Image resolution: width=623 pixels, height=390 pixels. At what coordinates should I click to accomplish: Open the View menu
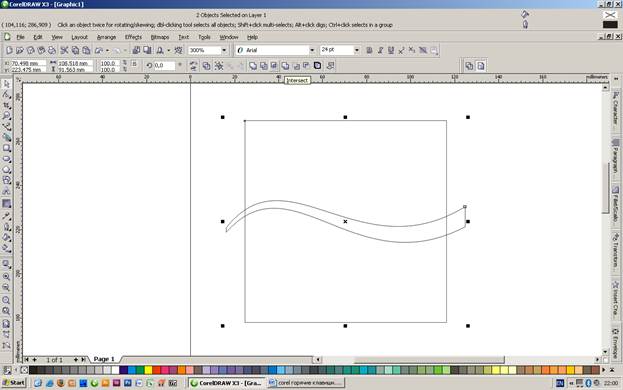pyautogui.click(x=57, y=37)
